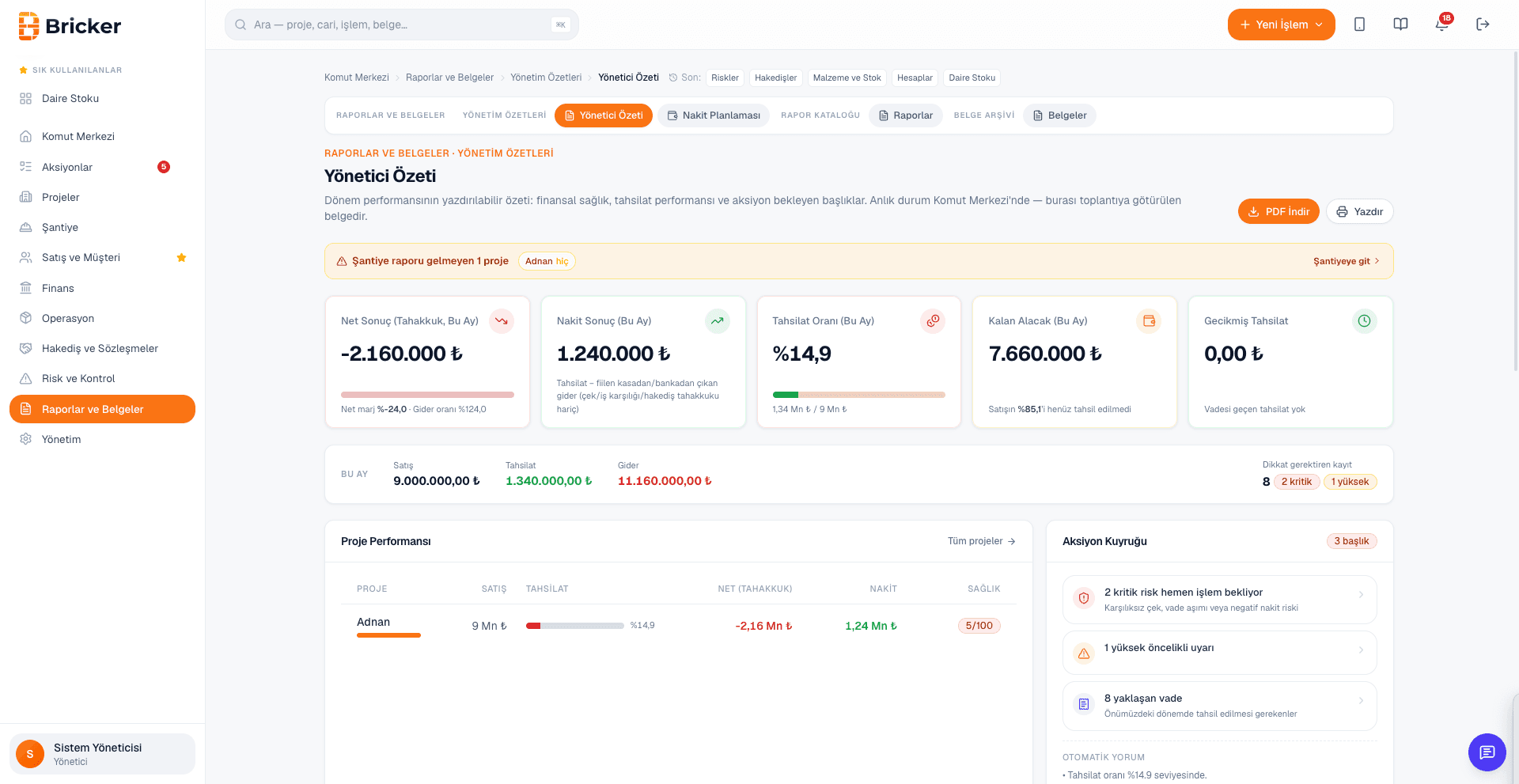Open recent shortcut Malzeme ve Stok
Image resolution: width=1519 pixels, height=784 pixels.
(x=847, y=78)
